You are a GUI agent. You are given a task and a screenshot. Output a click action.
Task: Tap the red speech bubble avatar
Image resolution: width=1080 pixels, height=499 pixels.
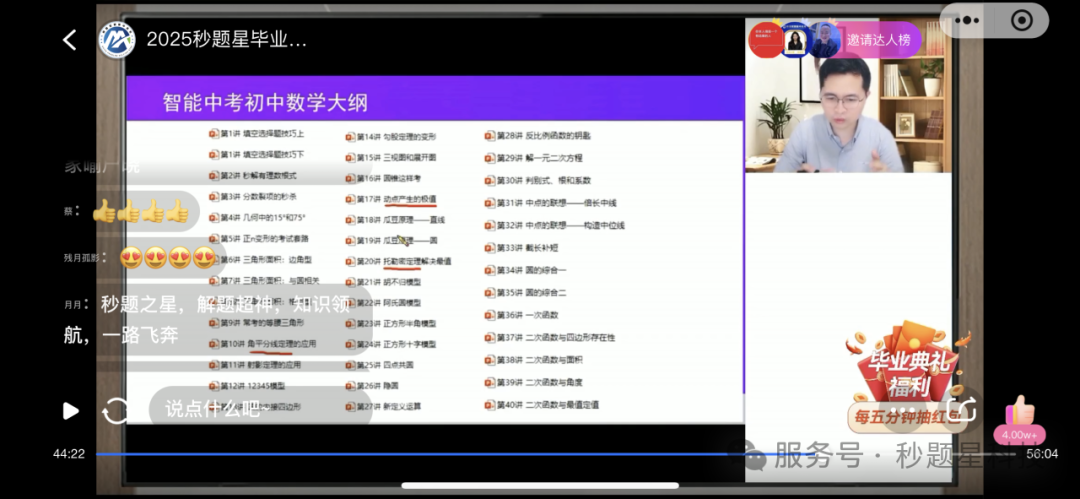[766, 40]
